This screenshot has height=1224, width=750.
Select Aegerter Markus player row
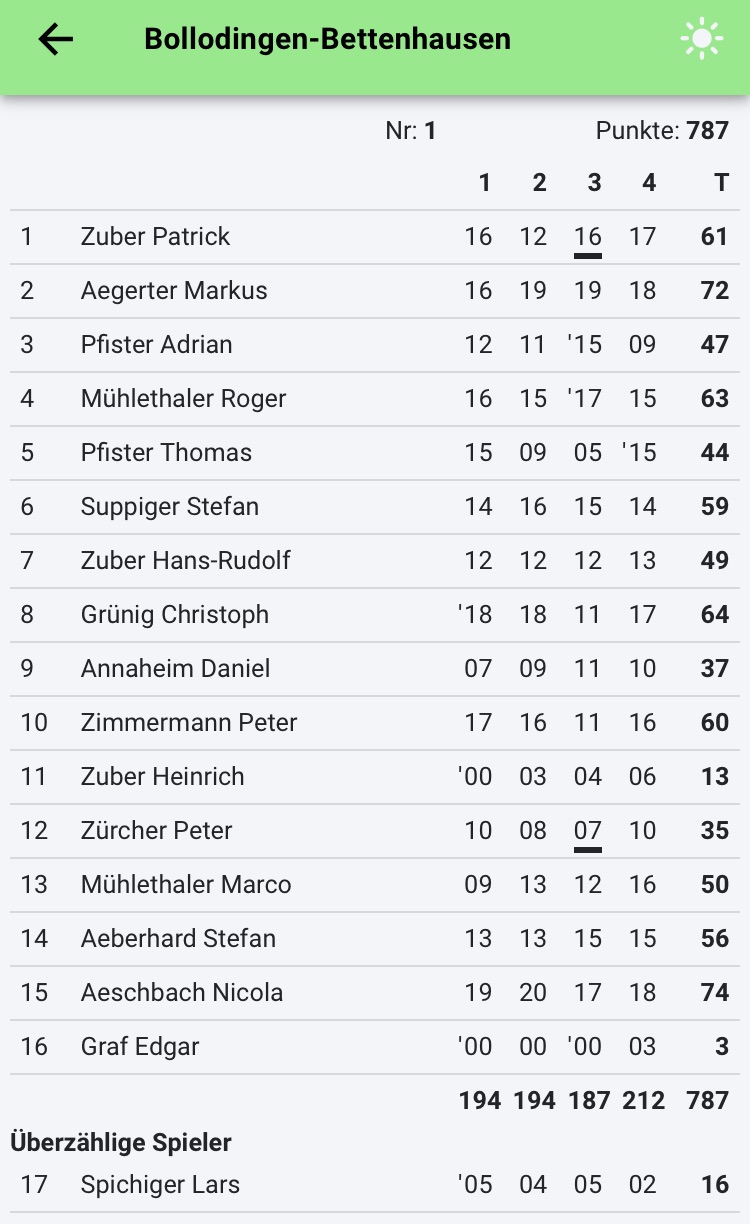(174, 291)
